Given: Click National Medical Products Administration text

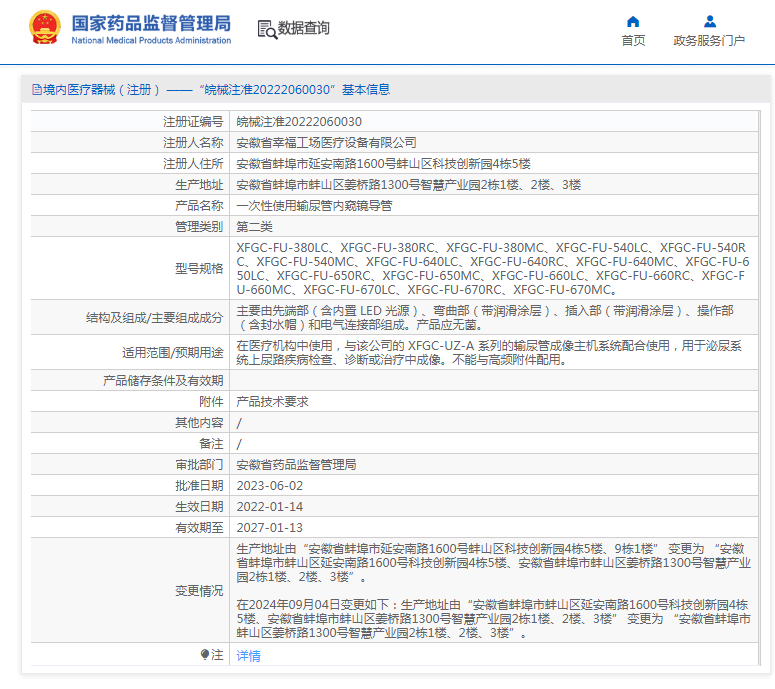Looking at the screenshot, I should tap(151, 41).
